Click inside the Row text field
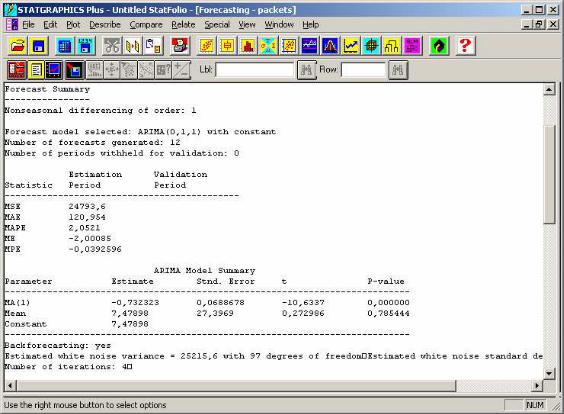The width and height of the screenshot is (564, 414). pyautogui.click(x=363, y=70)
